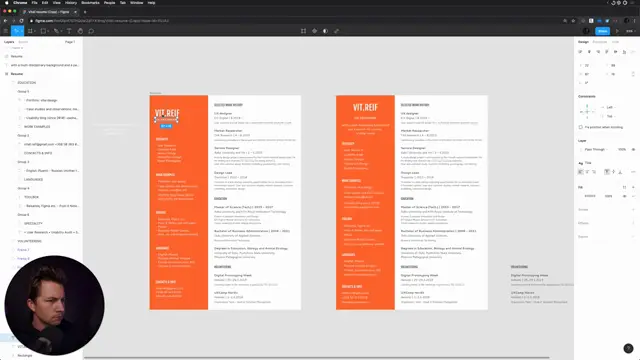Select the Text tool

point(69,31)
